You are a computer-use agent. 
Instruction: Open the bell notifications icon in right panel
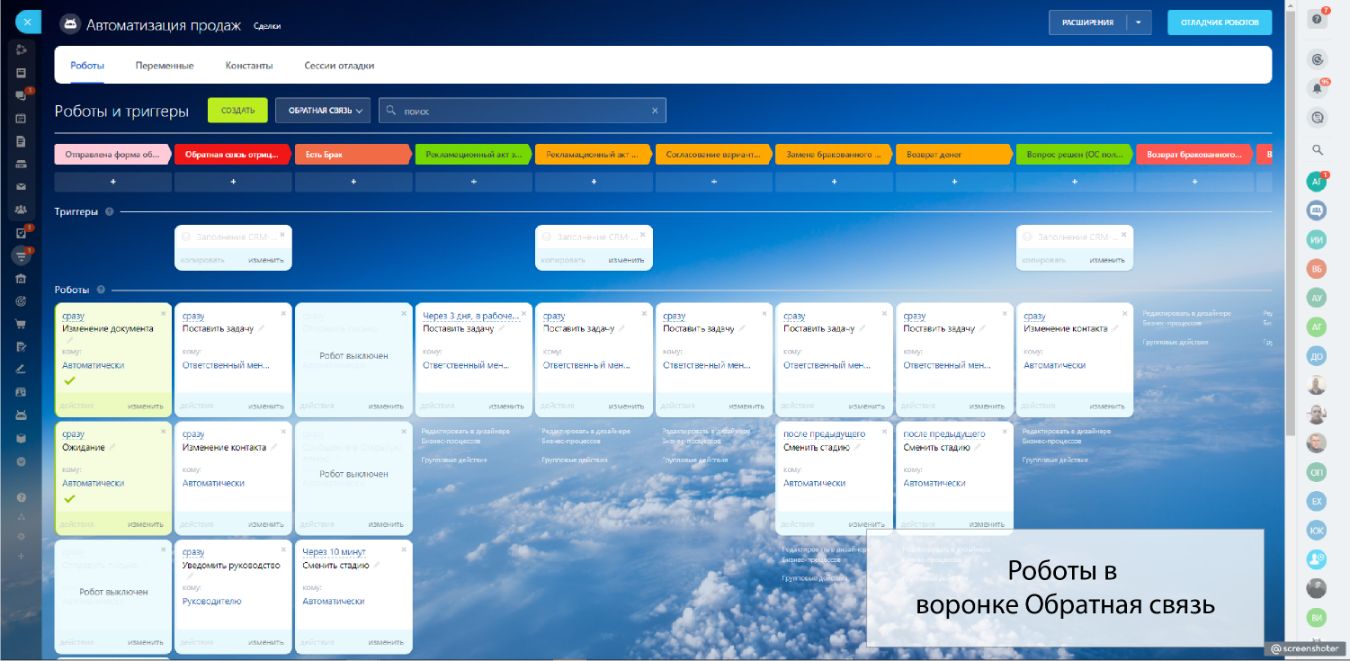coord(1317,88)
